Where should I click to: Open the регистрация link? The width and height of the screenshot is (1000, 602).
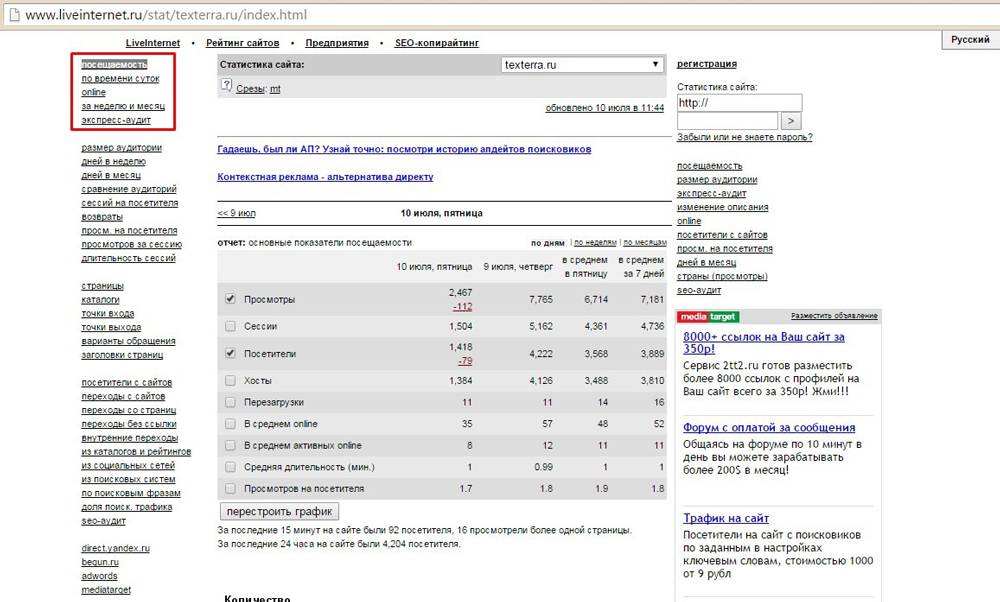click(706, 64)
